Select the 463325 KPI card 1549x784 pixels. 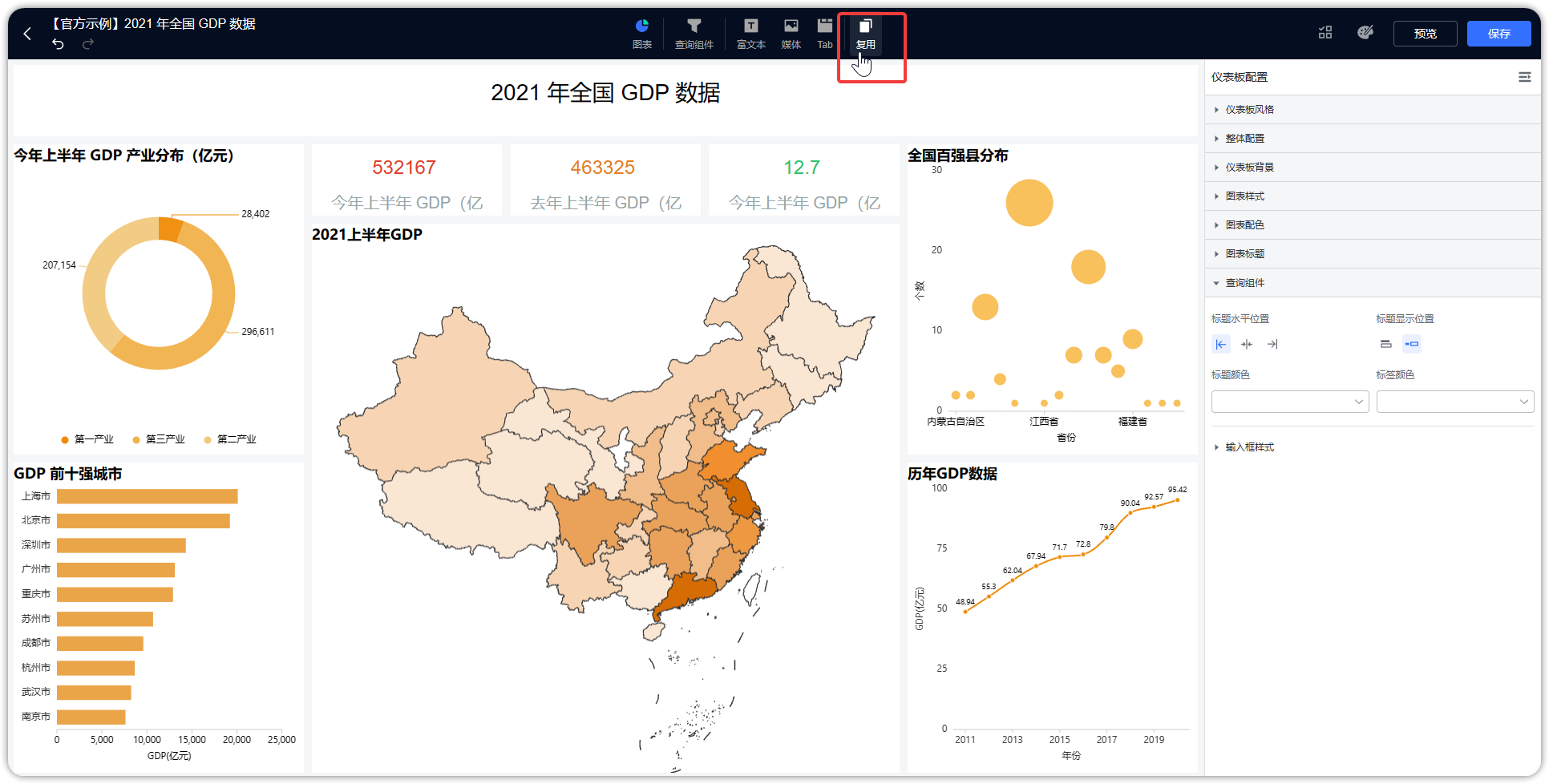point(605,180)
